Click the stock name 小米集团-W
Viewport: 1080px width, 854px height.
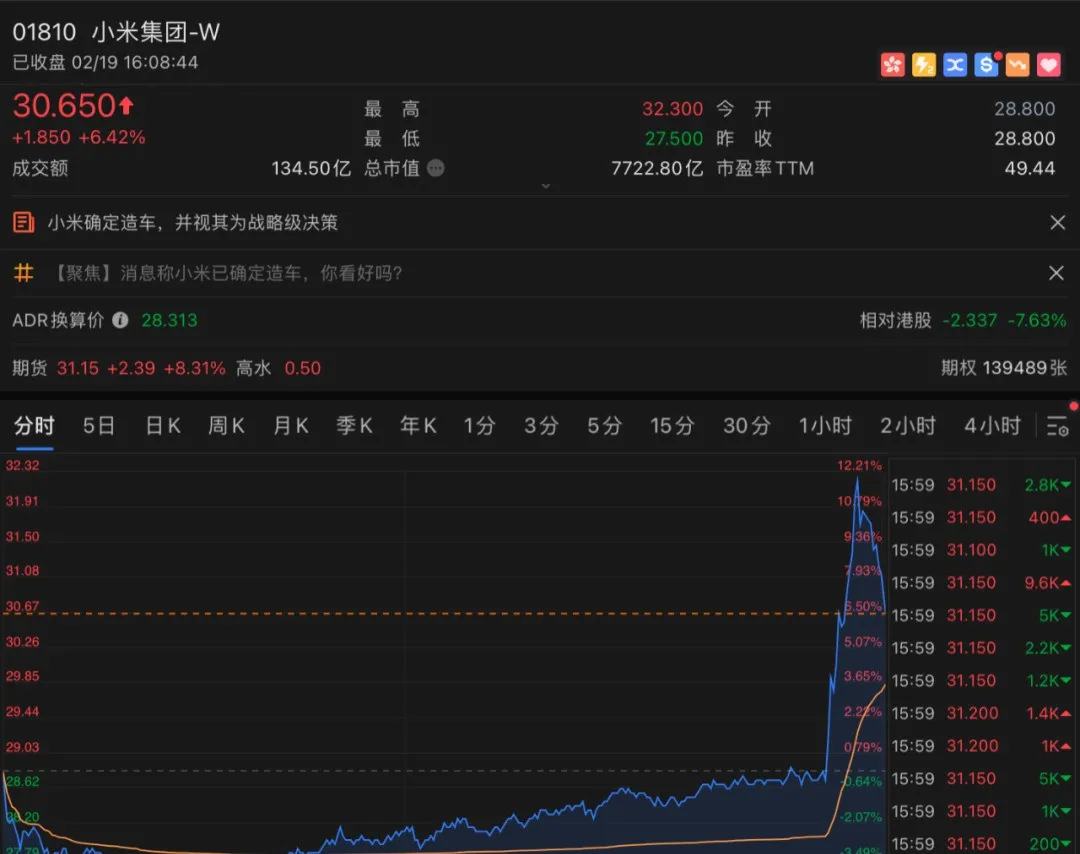point(156,32)
